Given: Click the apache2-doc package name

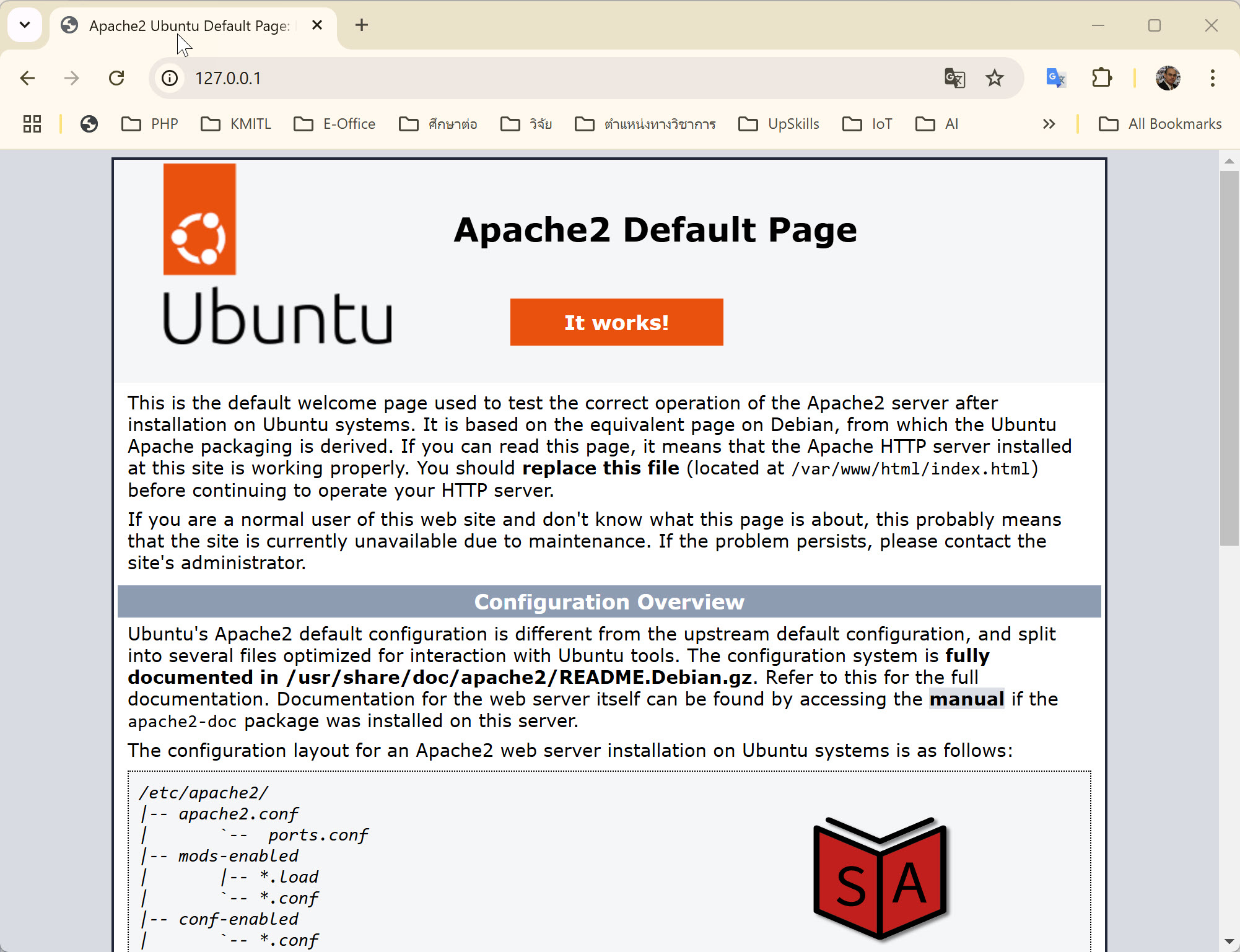Looking at the screenshot, I should pyautogui.click(x=182, y=722).
